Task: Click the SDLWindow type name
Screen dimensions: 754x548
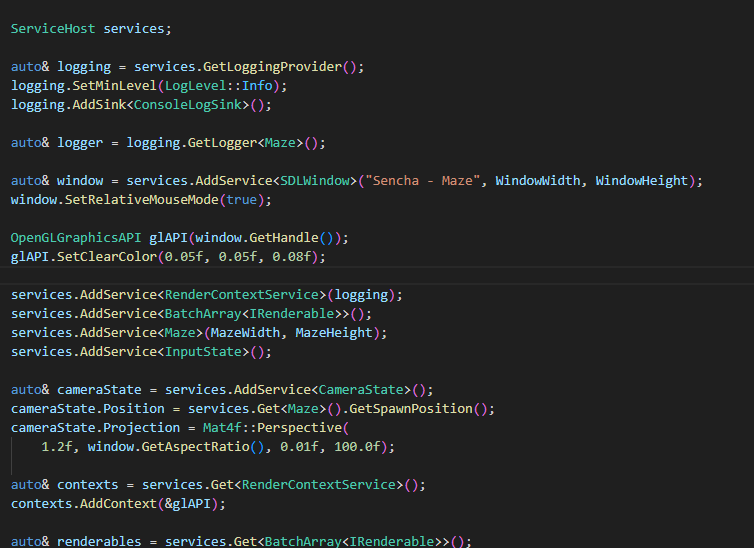Action: point(315,181)
